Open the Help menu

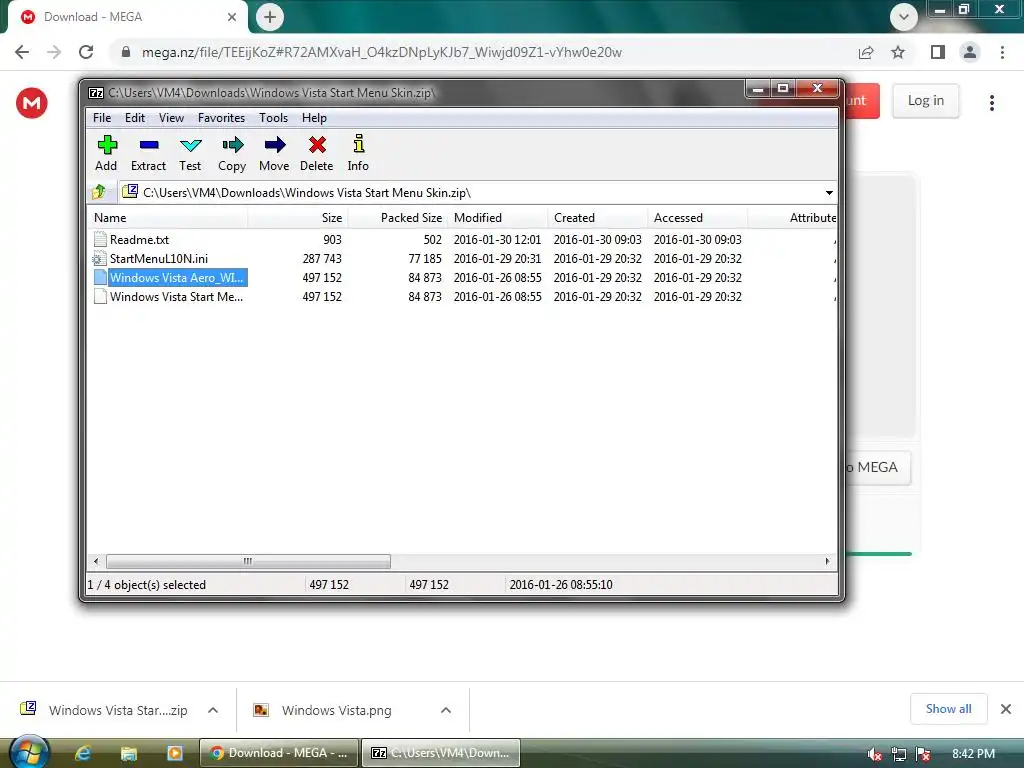tap(314, 118)
